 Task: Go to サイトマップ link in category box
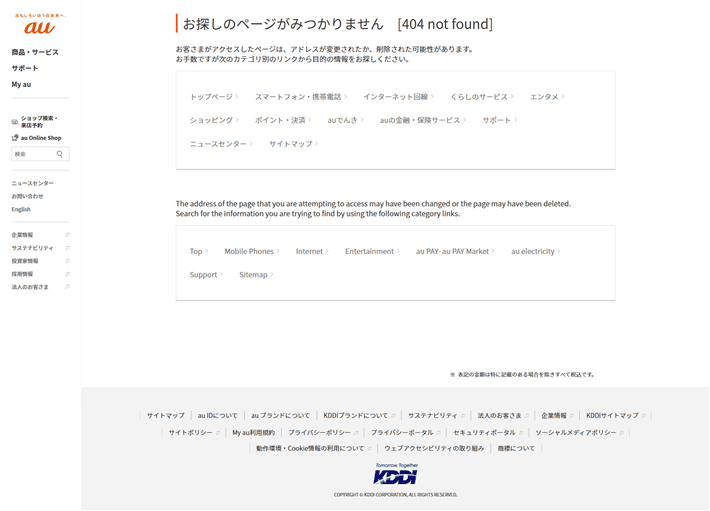pyautogui.click(x=293, y=144)
